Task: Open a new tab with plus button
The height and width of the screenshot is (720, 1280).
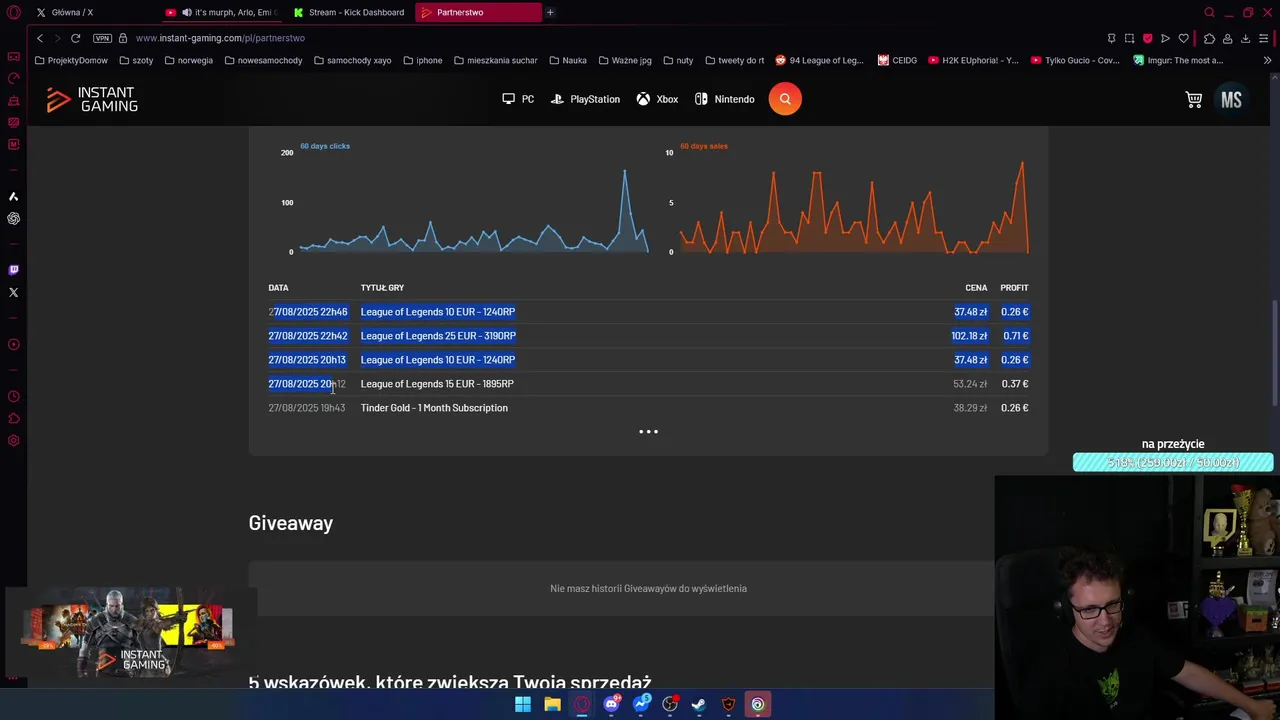Action: tap(550, 13)
